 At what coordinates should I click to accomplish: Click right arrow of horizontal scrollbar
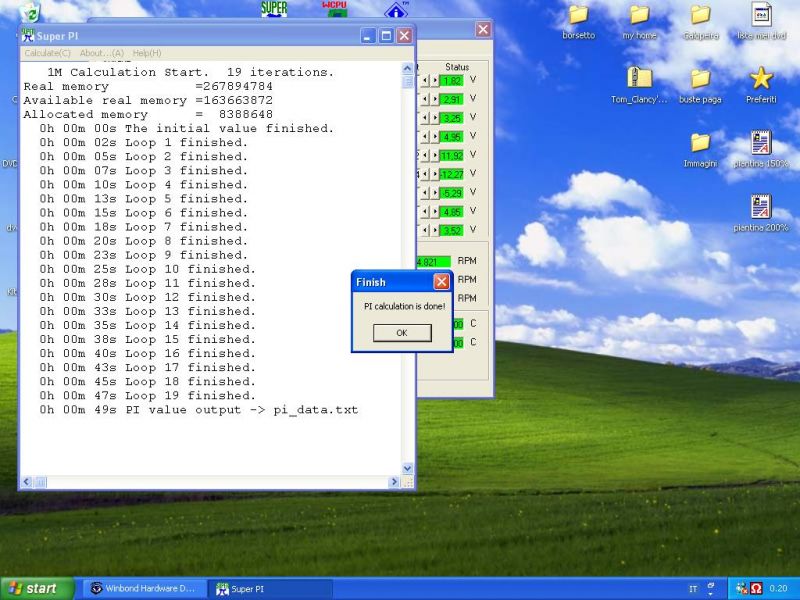coord(393,482)
